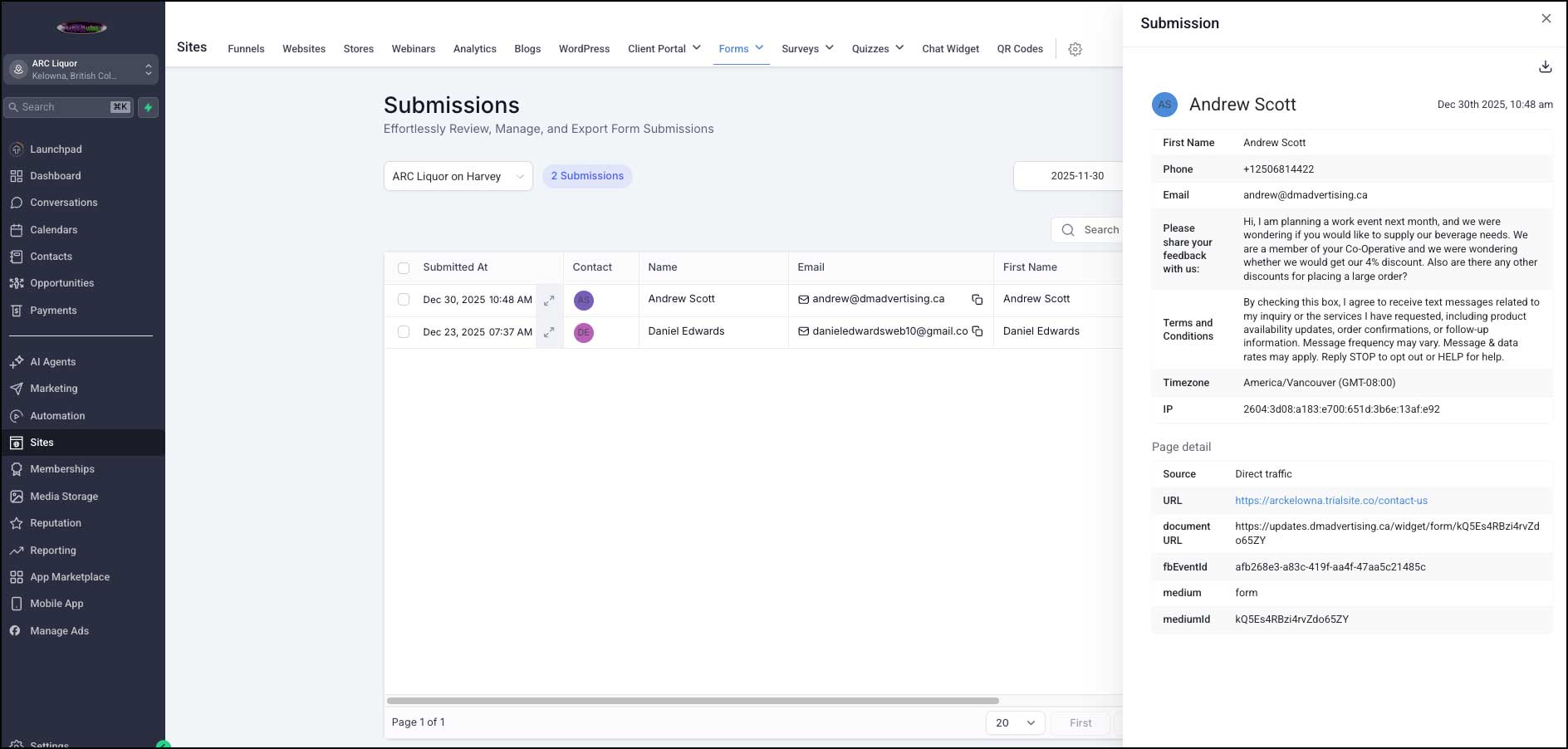Open Conversations in the sidebar
The image size is (1568, 749).
63,203
